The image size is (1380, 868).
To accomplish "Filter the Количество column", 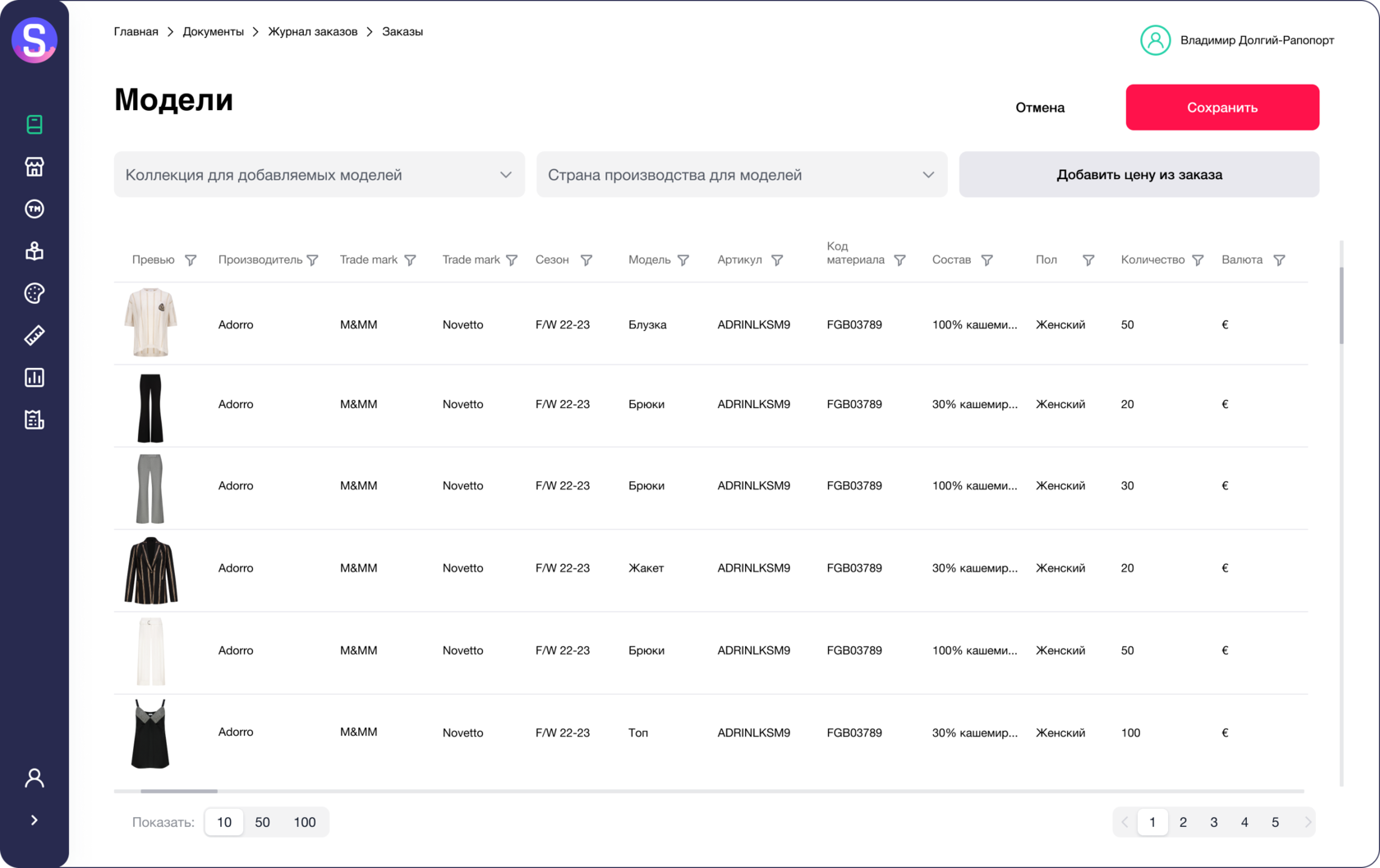I will tap(1198, 260).
